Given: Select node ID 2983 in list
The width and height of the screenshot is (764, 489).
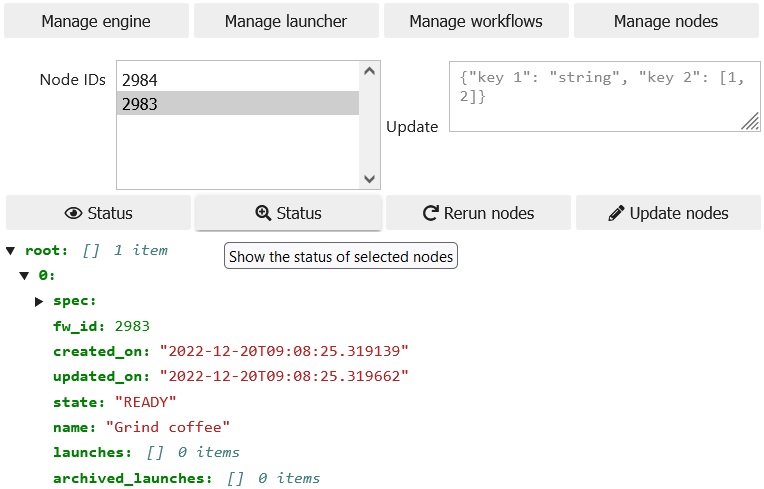Looking at the screenshot, I should click(x=238, y=103).
